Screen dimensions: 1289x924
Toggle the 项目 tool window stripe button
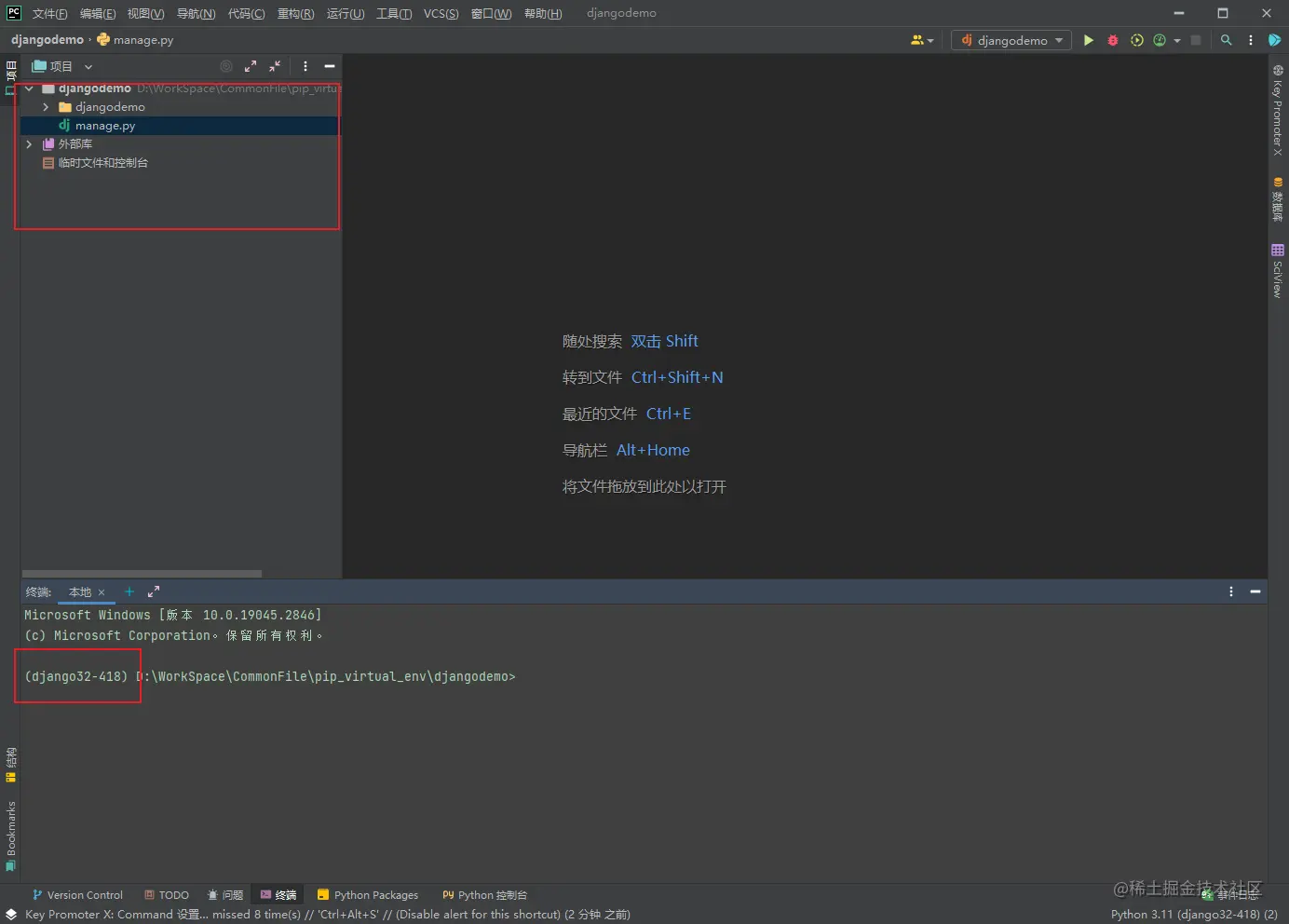[x=10, y=77]
